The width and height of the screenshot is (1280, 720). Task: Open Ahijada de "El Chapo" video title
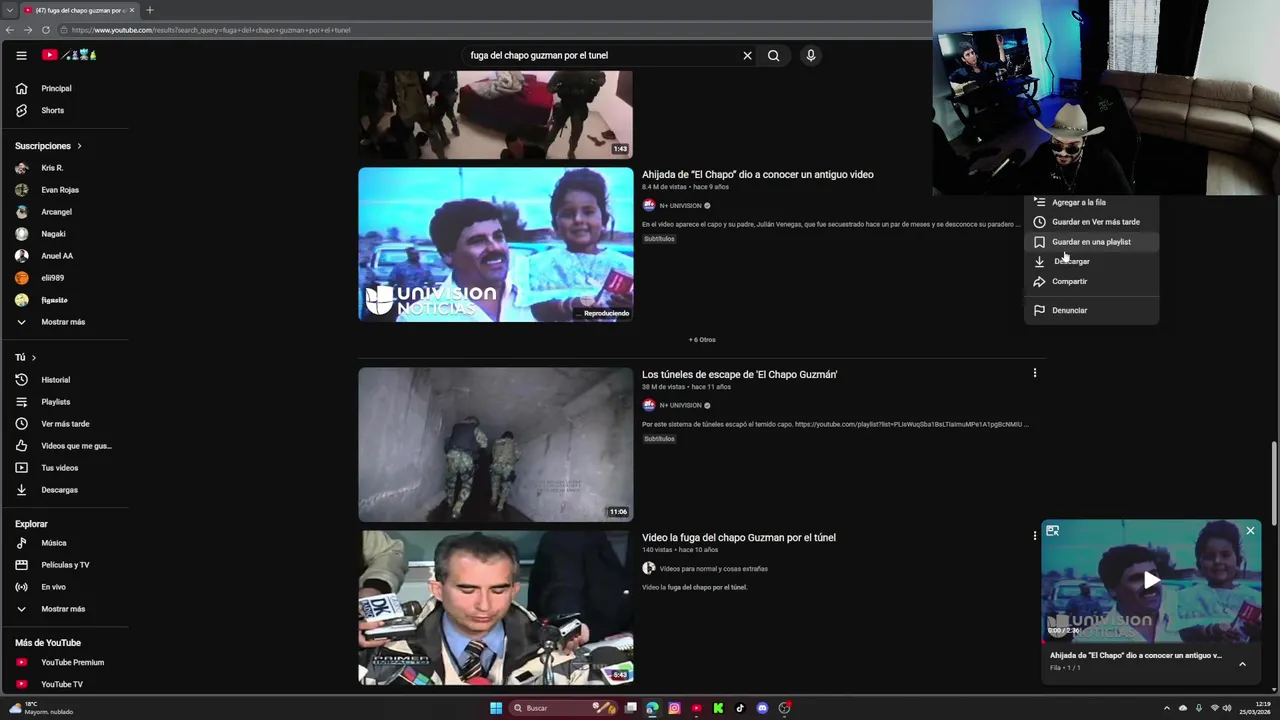click(x=758, y=174)
